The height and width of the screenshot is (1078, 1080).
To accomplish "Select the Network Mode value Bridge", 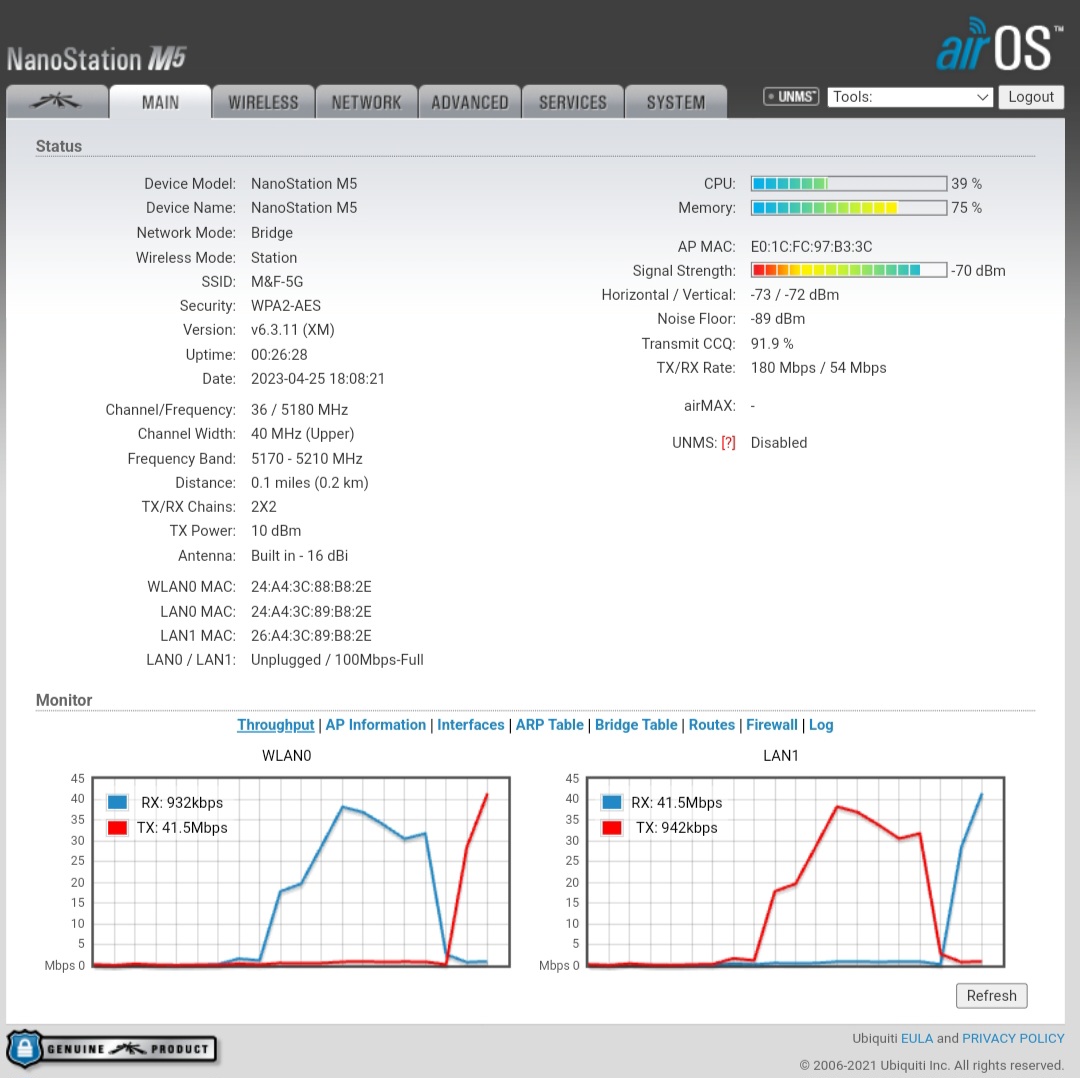I will click(271, 233).
